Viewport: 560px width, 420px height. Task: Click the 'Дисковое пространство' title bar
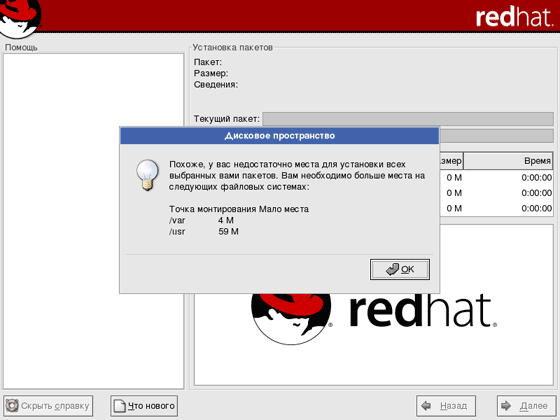(279, 136)
